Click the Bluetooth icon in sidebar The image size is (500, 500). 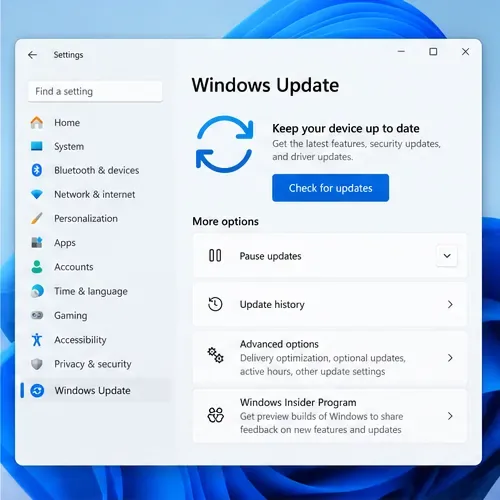[37, 170]
